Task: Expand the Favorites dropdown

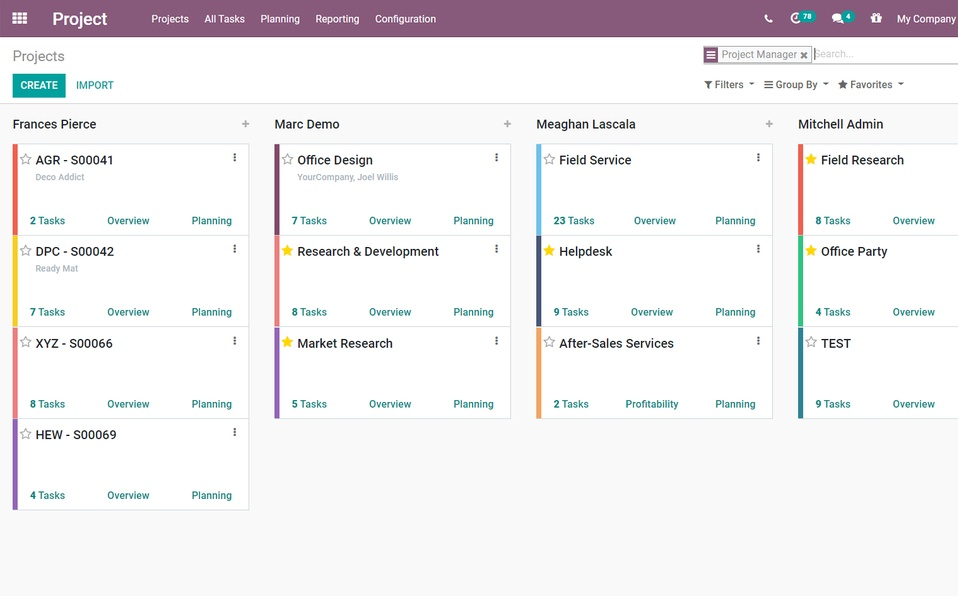Action: (x=870, y=85)
